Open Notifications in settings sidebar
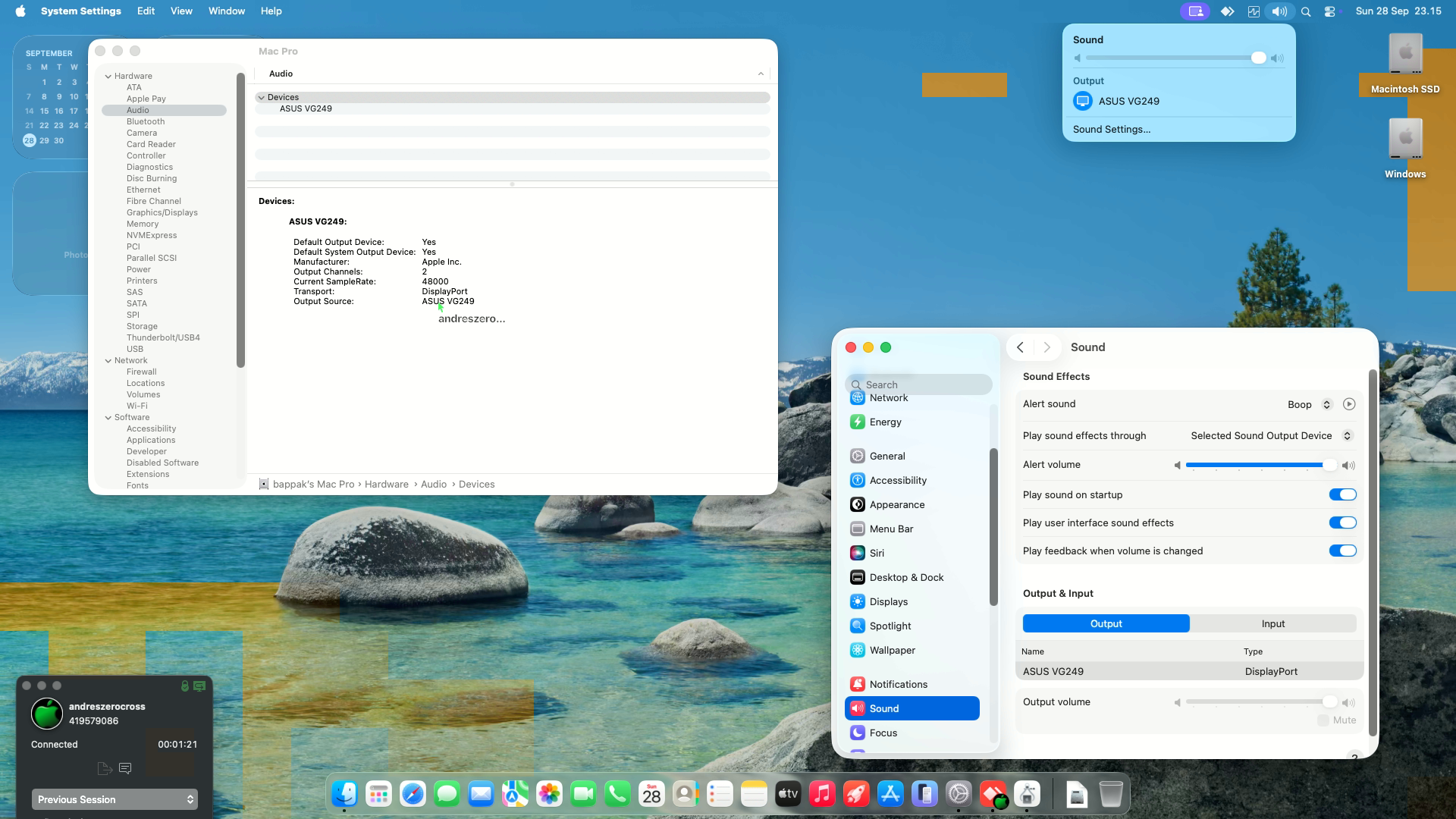This screenshot has width=1456, height=819. pos(912,684)
